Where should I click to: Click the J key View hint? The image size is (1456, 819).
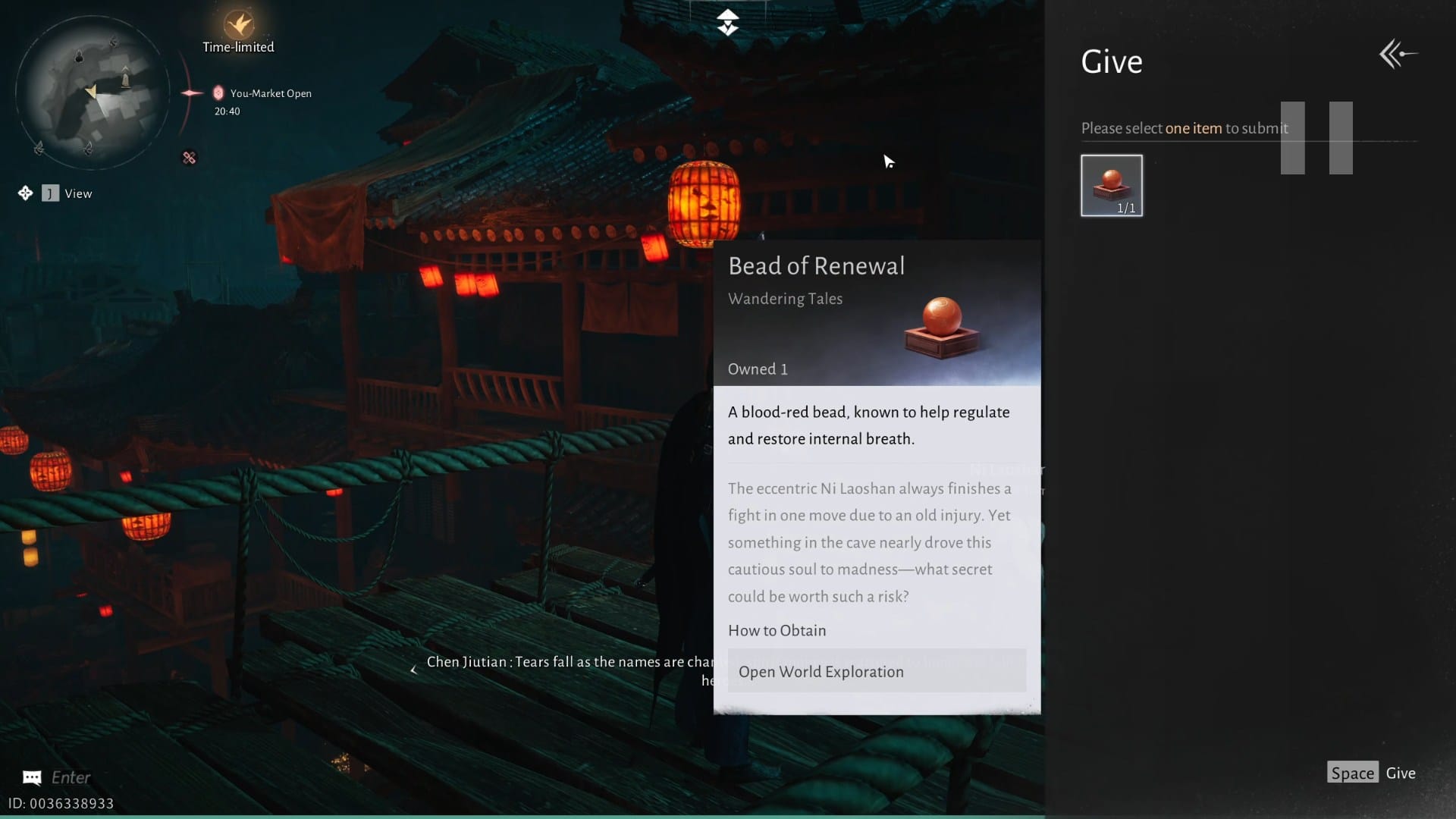(x=50, y=193)
